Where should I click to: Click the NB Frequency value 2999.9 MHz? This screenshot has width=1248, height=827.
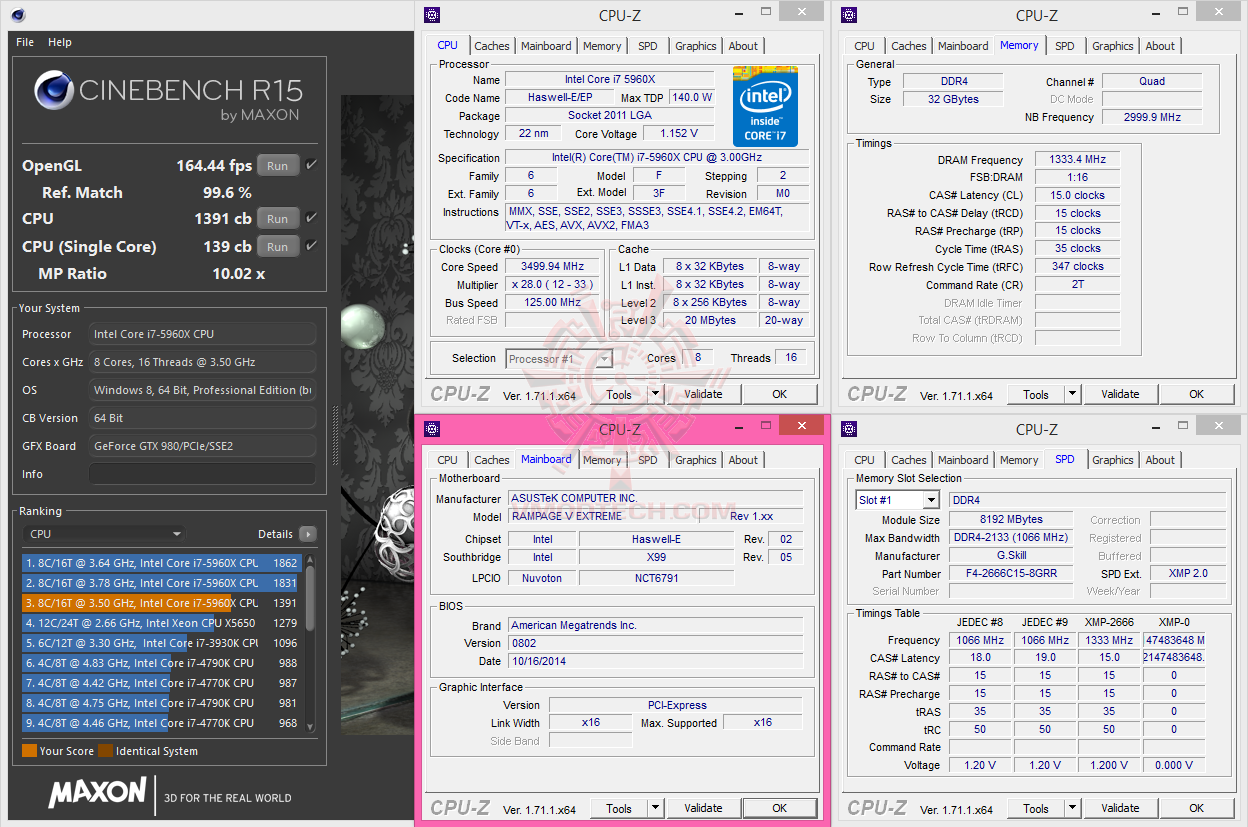click(x=1152, y=117)
